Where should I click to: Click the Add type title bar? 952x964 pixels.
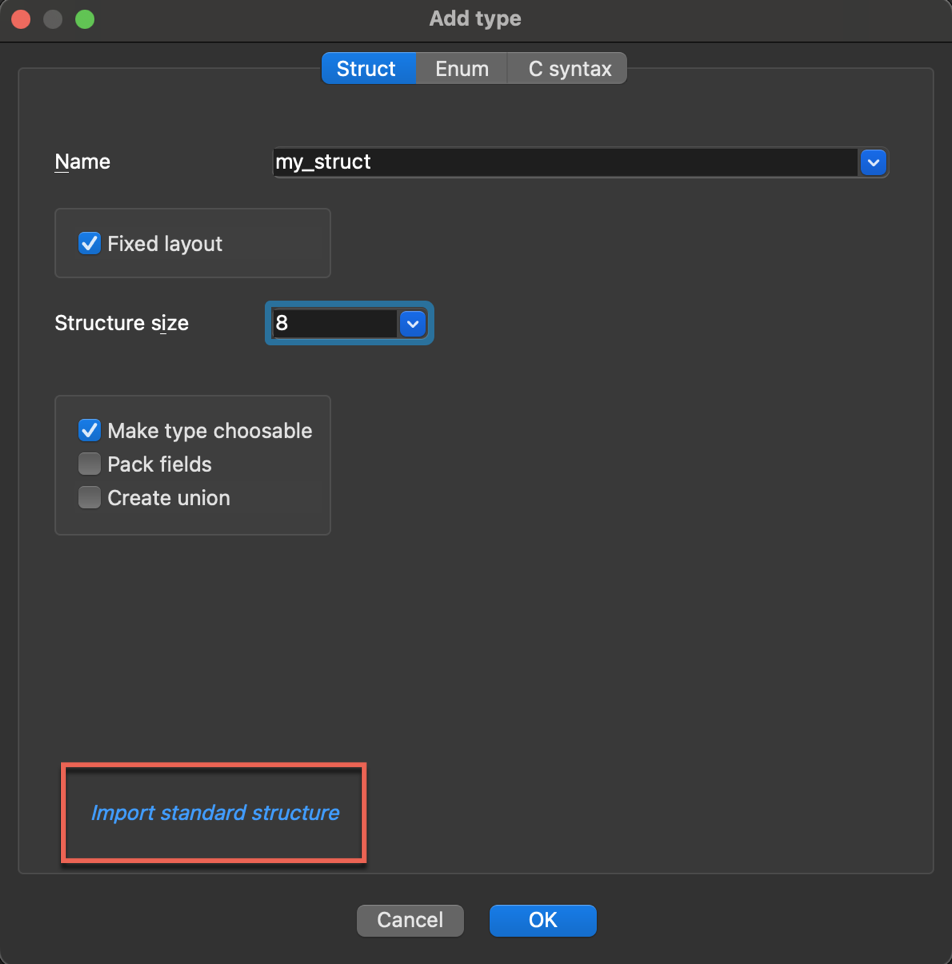475,18
